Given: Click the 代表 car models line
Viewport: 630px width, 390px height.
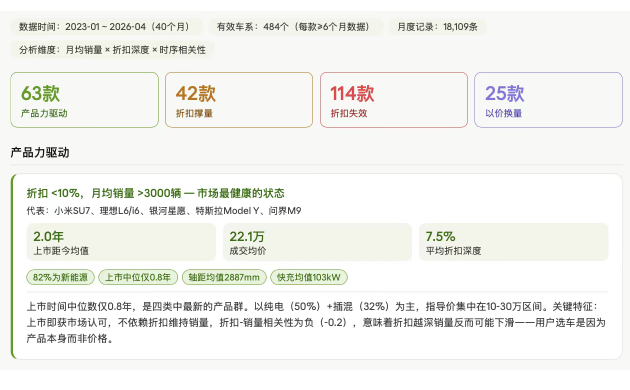Looking at the screenshot, I should (x=164, y=211).
